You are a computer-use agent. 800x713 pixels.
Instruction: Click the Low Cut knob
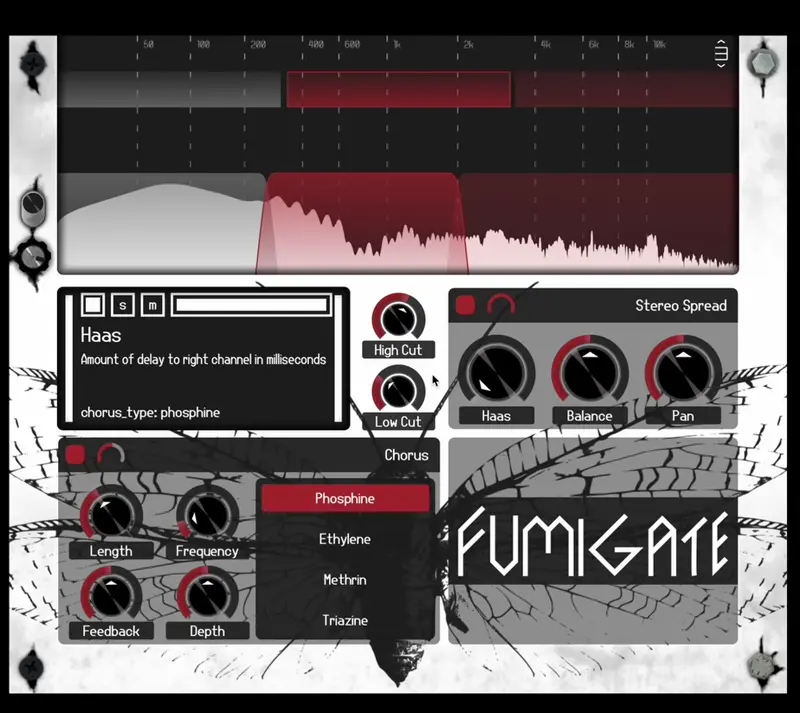coord(398,389)
